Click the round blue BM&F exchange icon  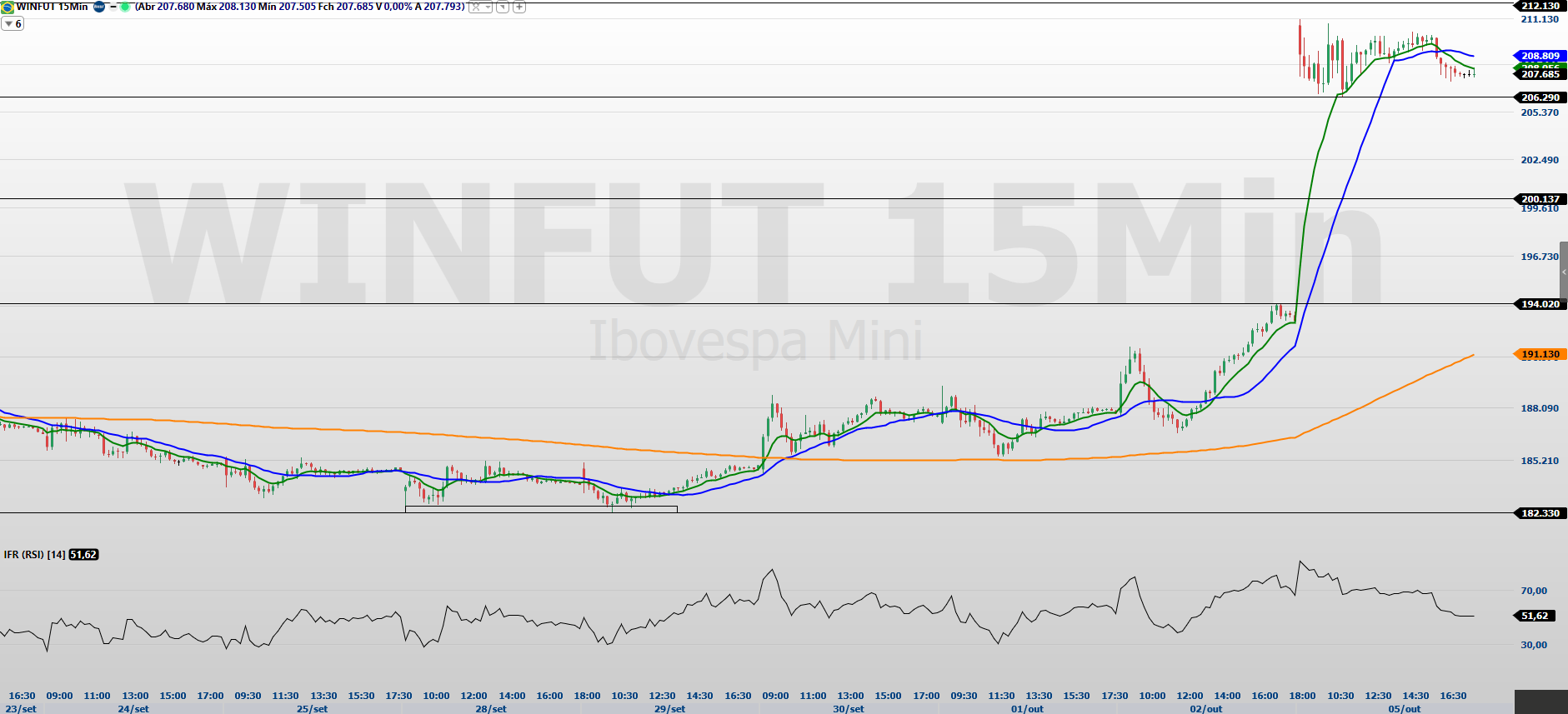pos(99,7)
